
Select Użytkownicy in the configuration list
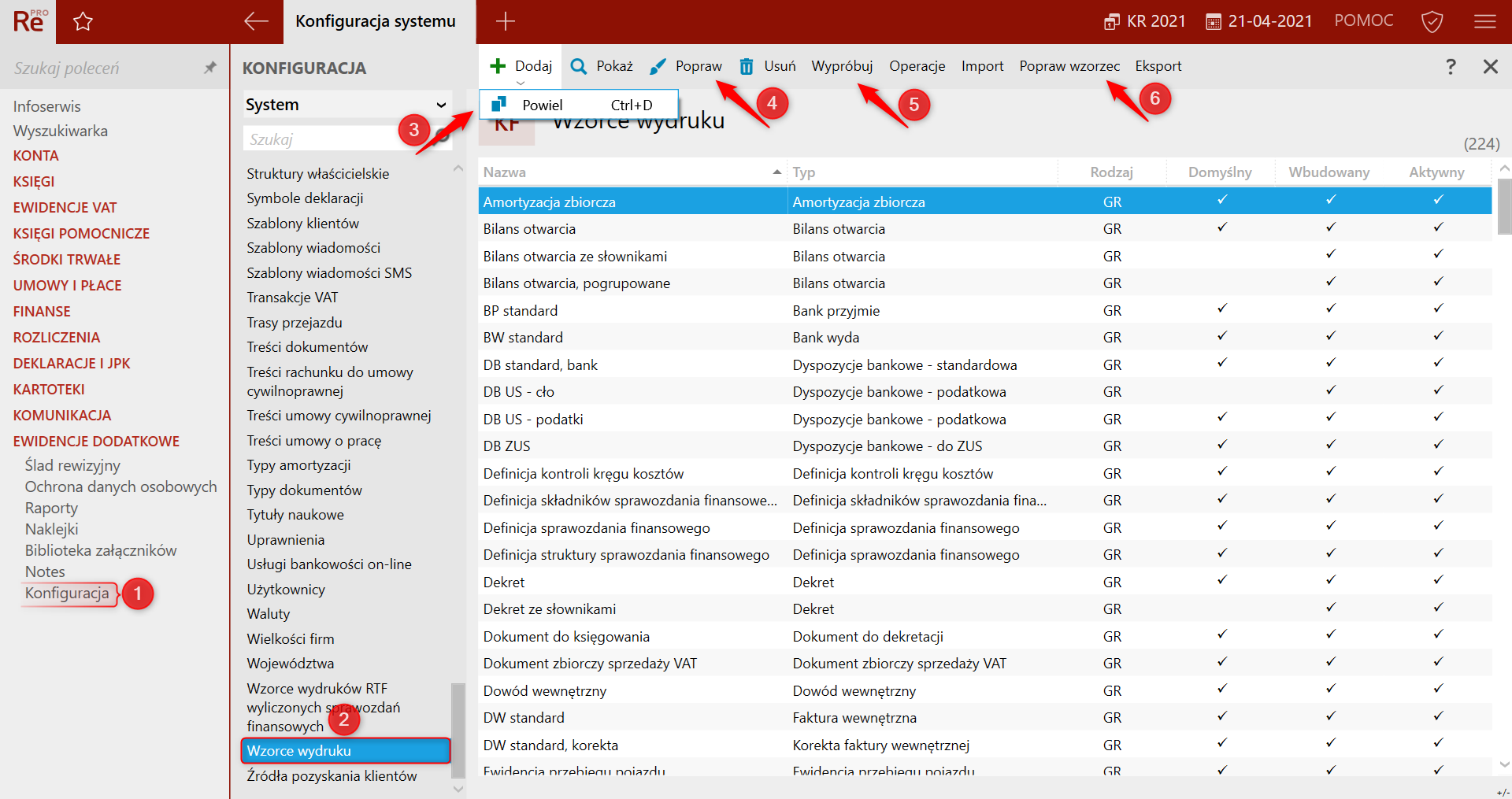[285, 590]
